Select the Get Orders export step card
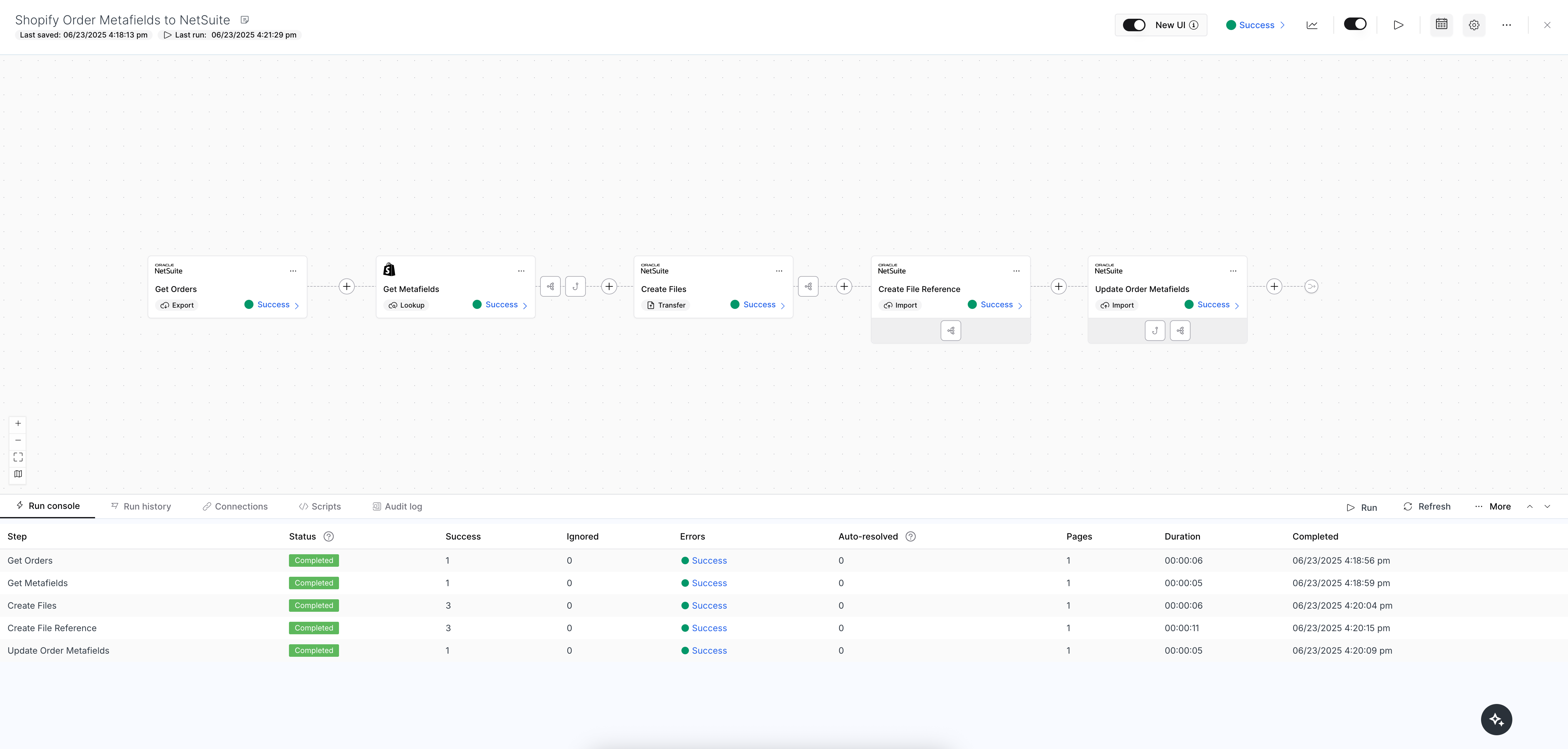The width and height of the screenshot is (1568, 749). click(227, 287)
